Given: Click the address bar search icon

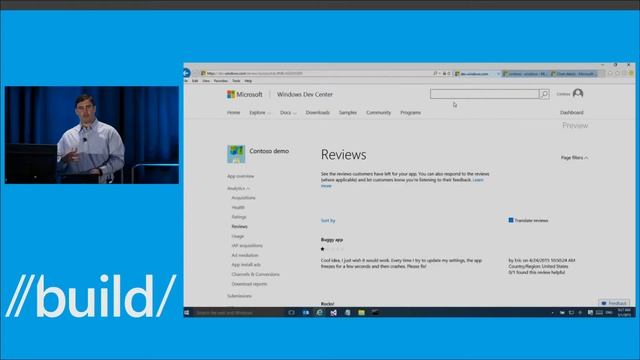Looking at the screenshot, I should pyautogui.click(x=436, y=73).
